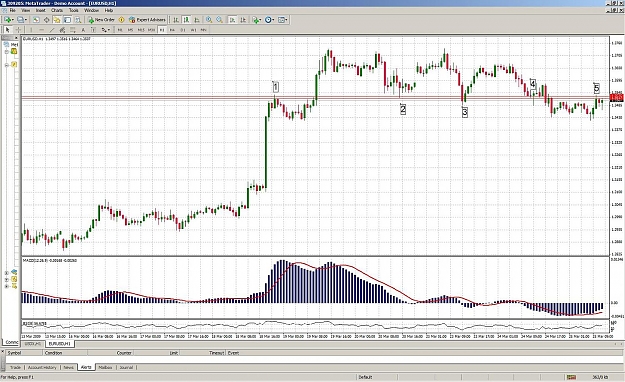This screenshot has width=625, height=382.
Task: Open the Help menu
Action: coord(108,10)
